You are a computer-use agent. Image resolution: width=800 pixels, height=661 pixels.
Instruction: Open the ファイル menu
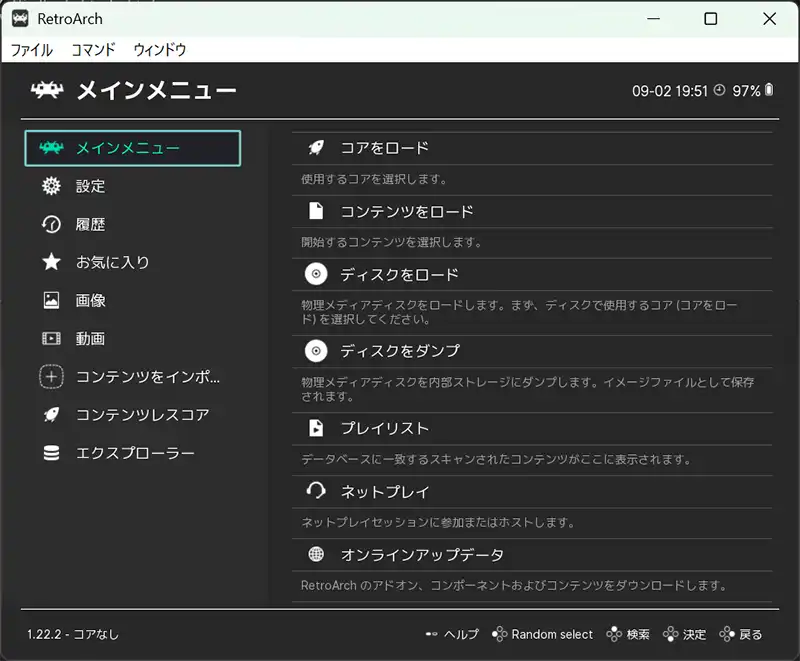(x=31, y=49)
